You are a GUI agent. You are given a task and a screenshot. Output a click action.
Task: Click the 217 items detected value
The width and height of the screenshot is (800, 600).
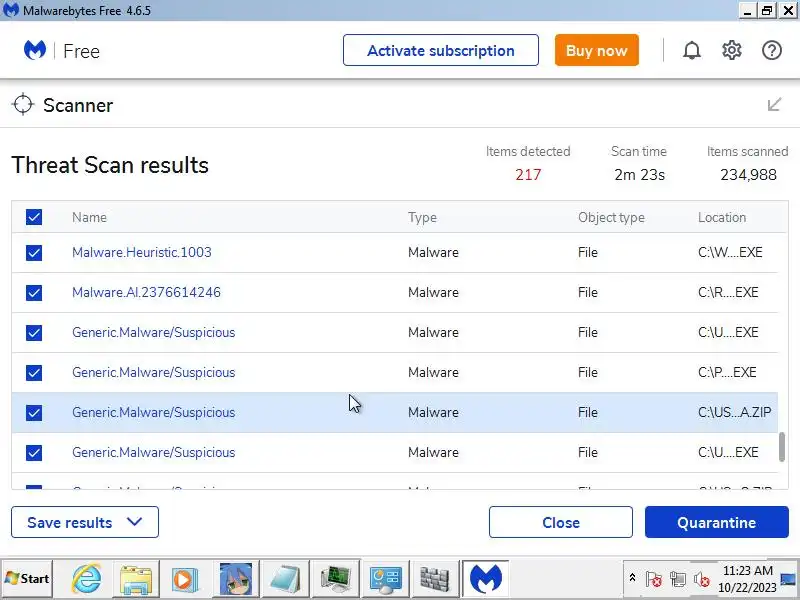click(528, 174)
